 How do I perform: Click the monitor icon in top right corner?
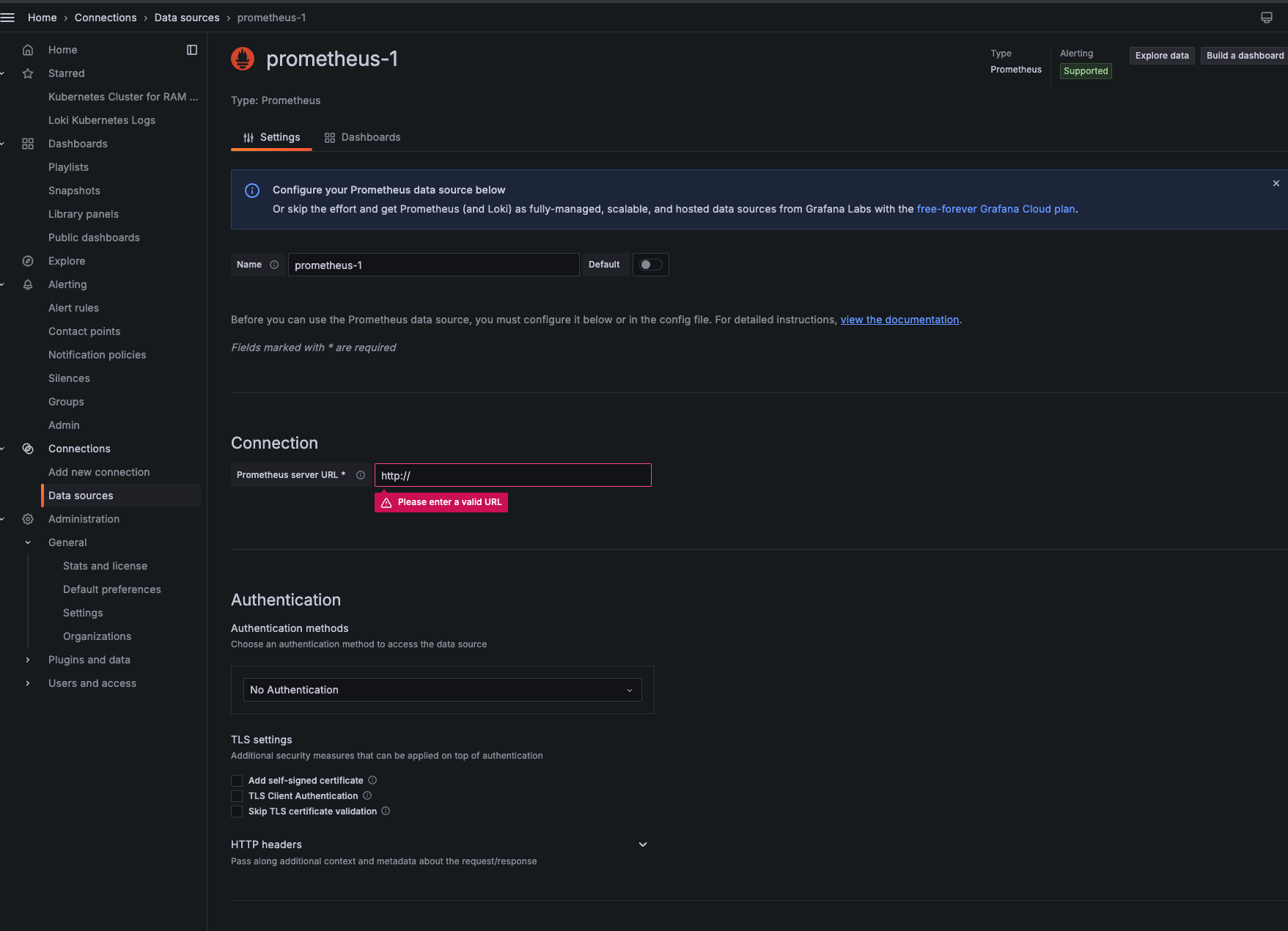pos(1267,18)
